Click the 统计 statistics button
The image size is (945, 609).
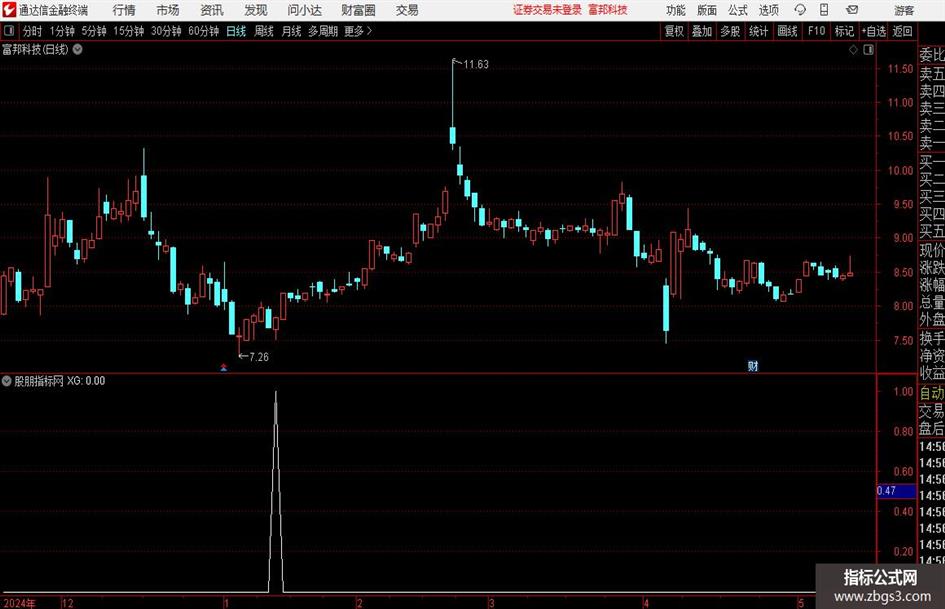758,31
